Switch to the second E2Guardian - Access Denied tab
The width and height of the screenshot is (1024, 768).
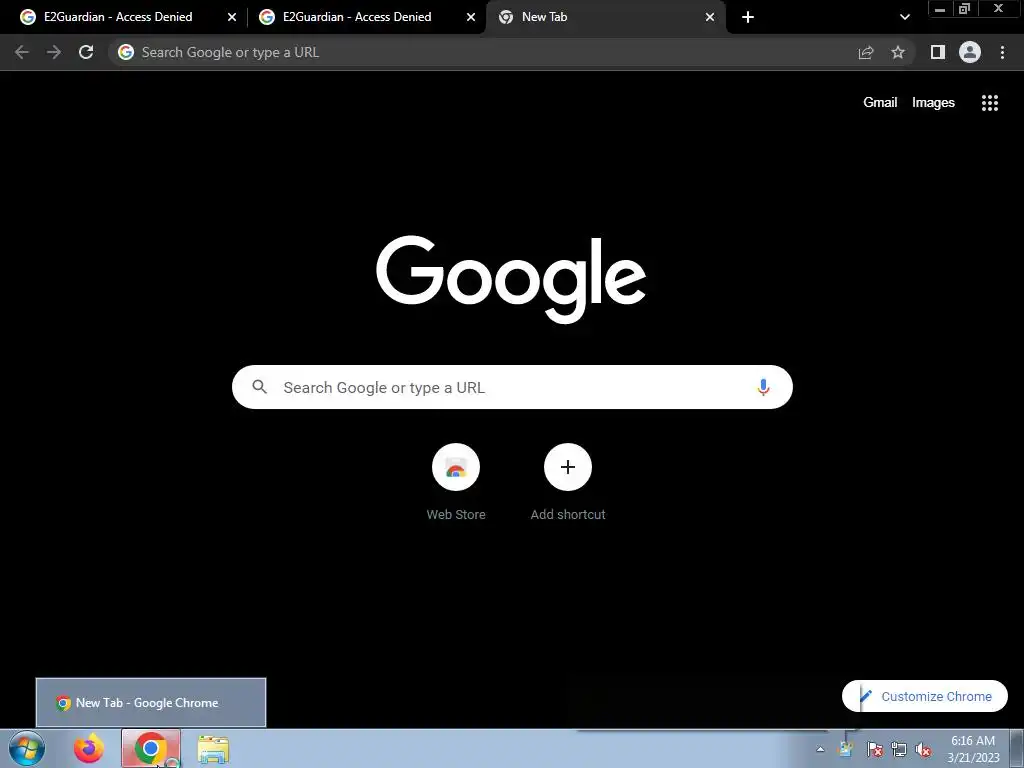pyautogui.click(x=357, y=17)
